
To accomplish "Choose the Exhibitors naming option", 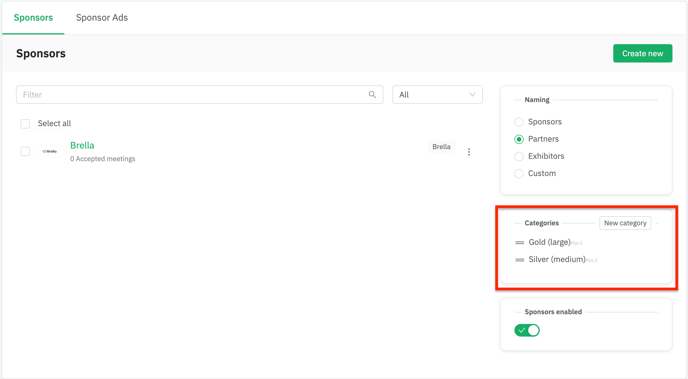I will 519,156.
